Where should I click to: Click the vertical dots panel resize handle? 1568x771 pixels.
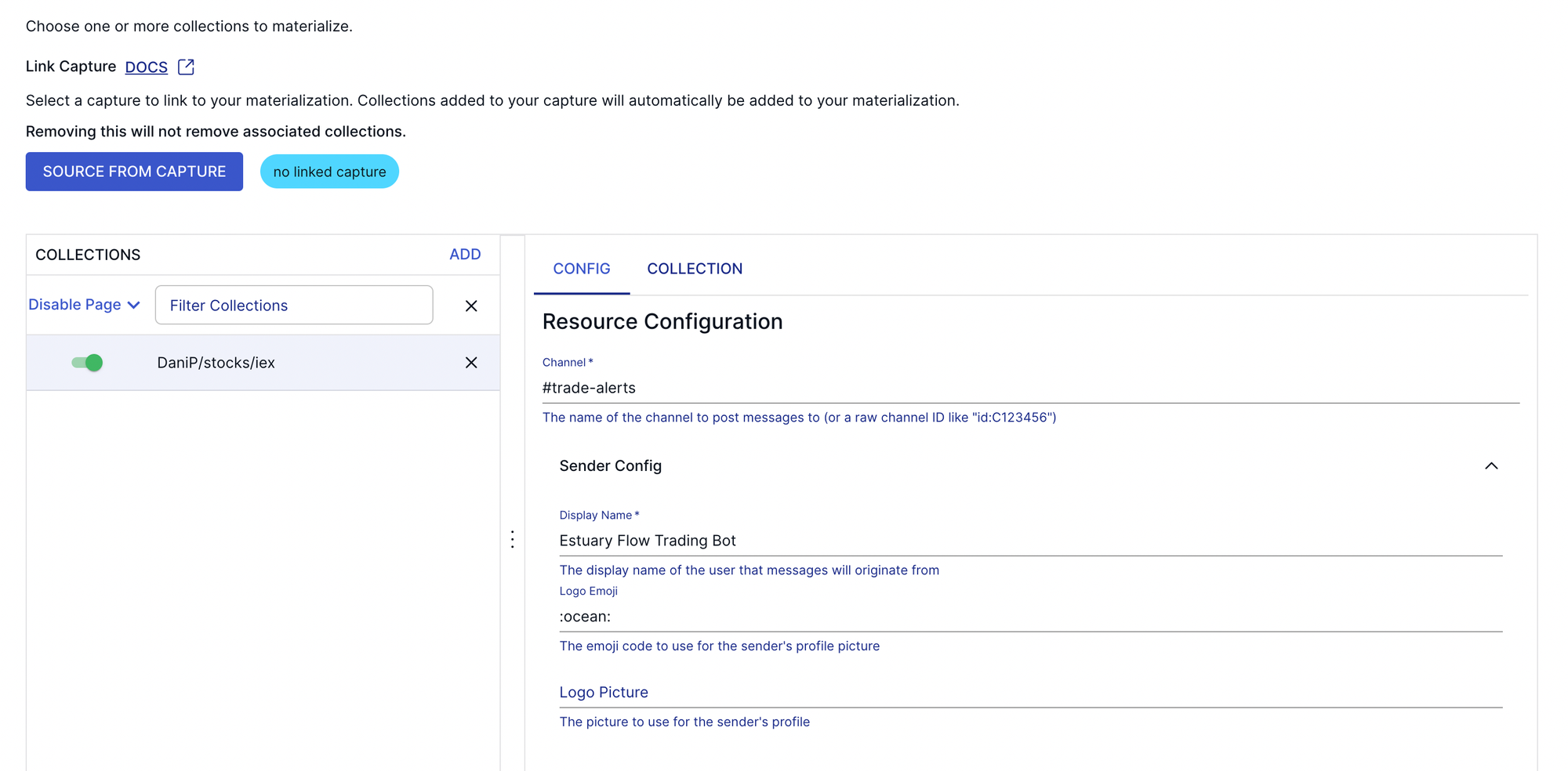[512, 539]
